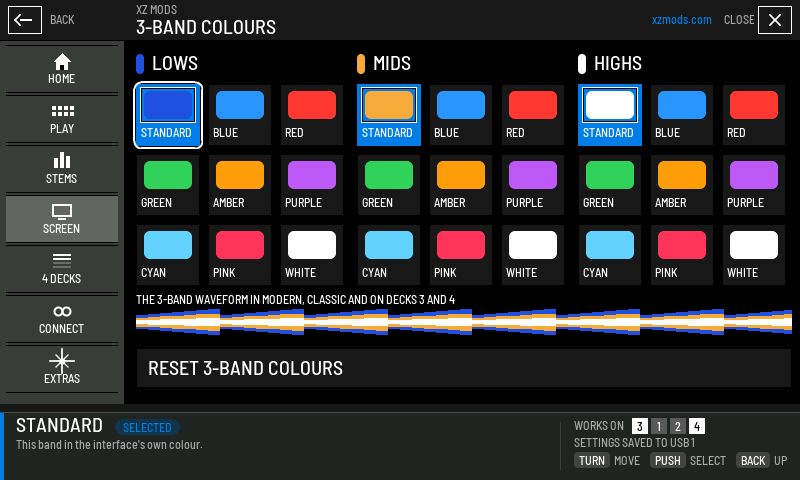Open the Extras section in the sidebar

[62, 367]
